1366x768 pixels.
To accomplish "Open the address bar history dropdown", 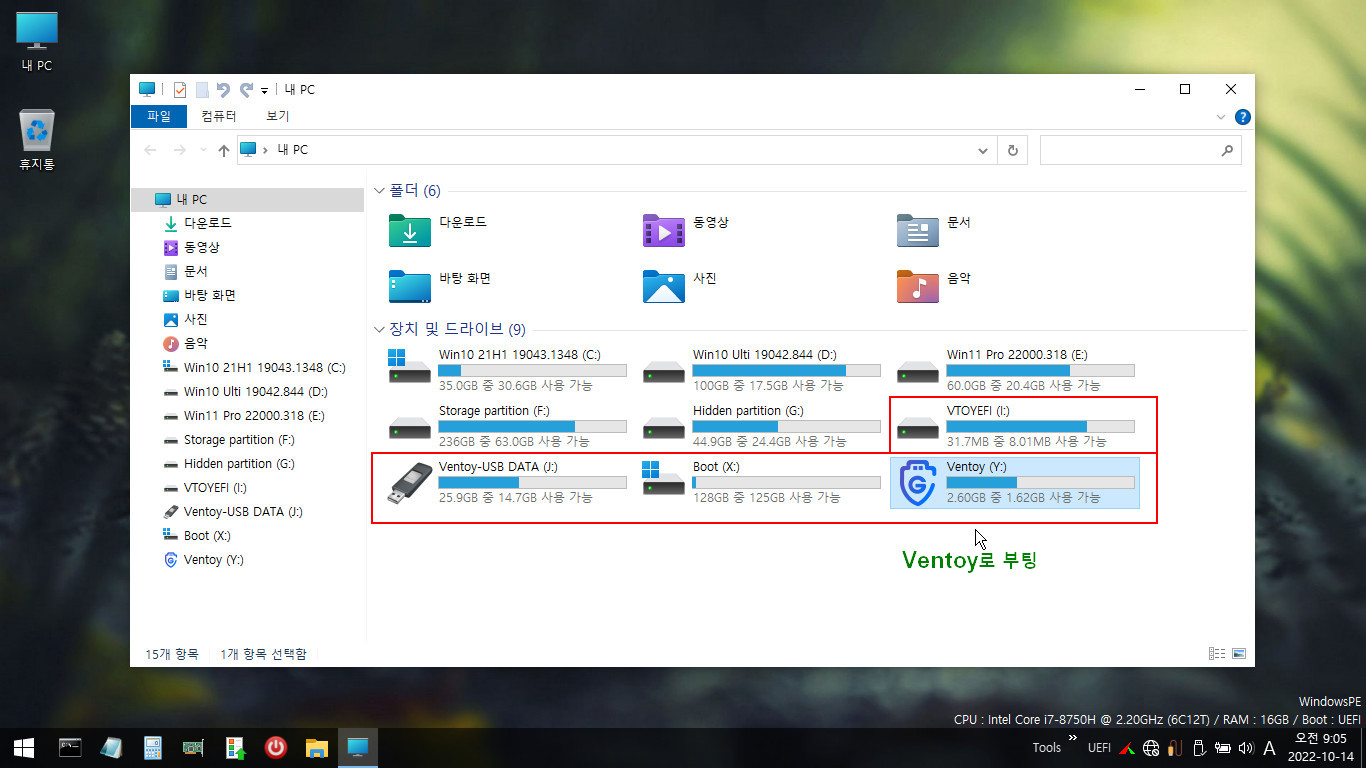I will pyautogui.click(x=983, y=150).
